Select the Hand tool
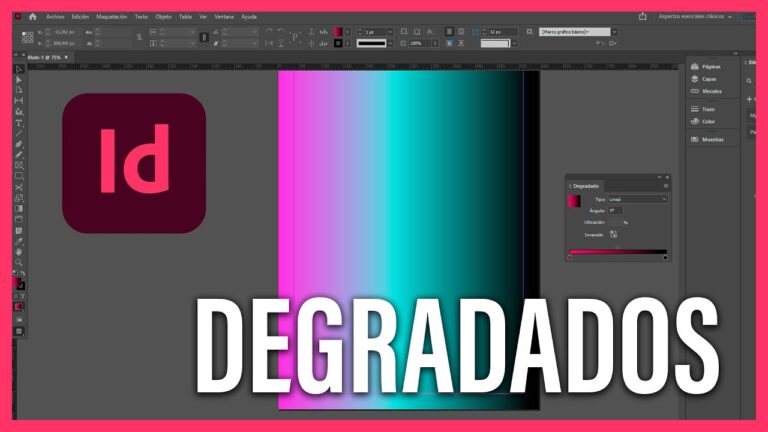768x432 pixels. coord(19,252)
